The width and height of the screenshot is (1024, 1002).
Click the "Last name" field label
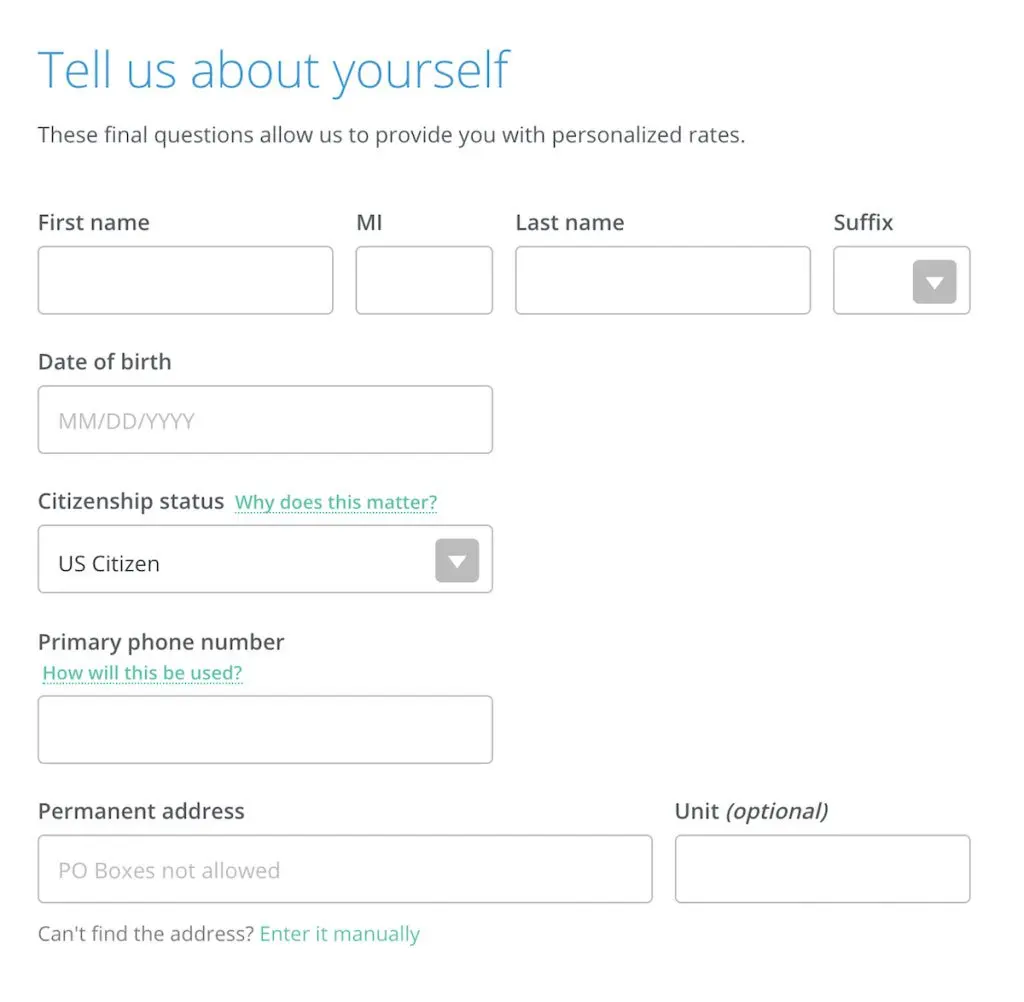pyautogui.click(x=570, y=222)
